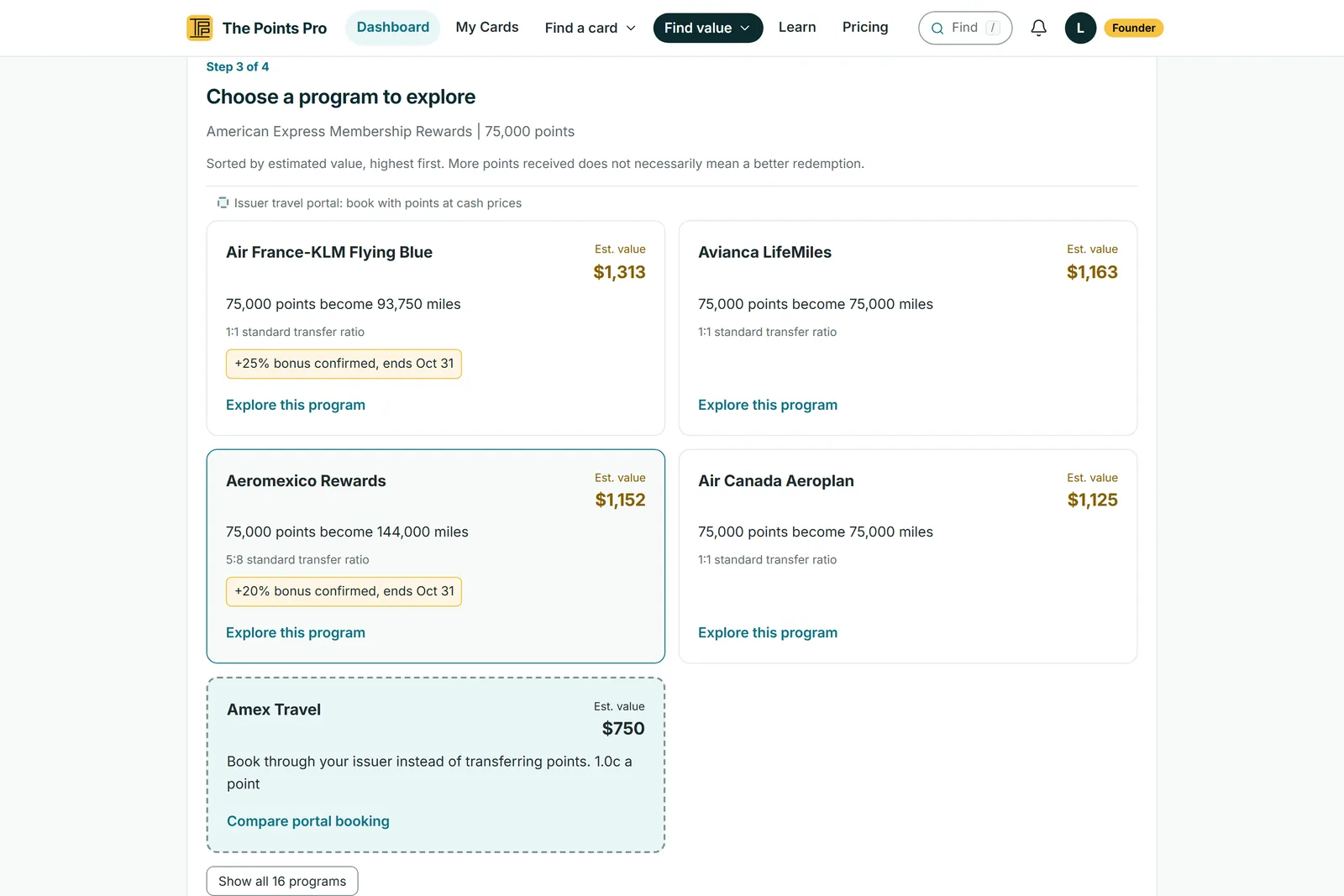1344x896 pixels.
Task: Click the Founder badge
Action: [1133, 29]
